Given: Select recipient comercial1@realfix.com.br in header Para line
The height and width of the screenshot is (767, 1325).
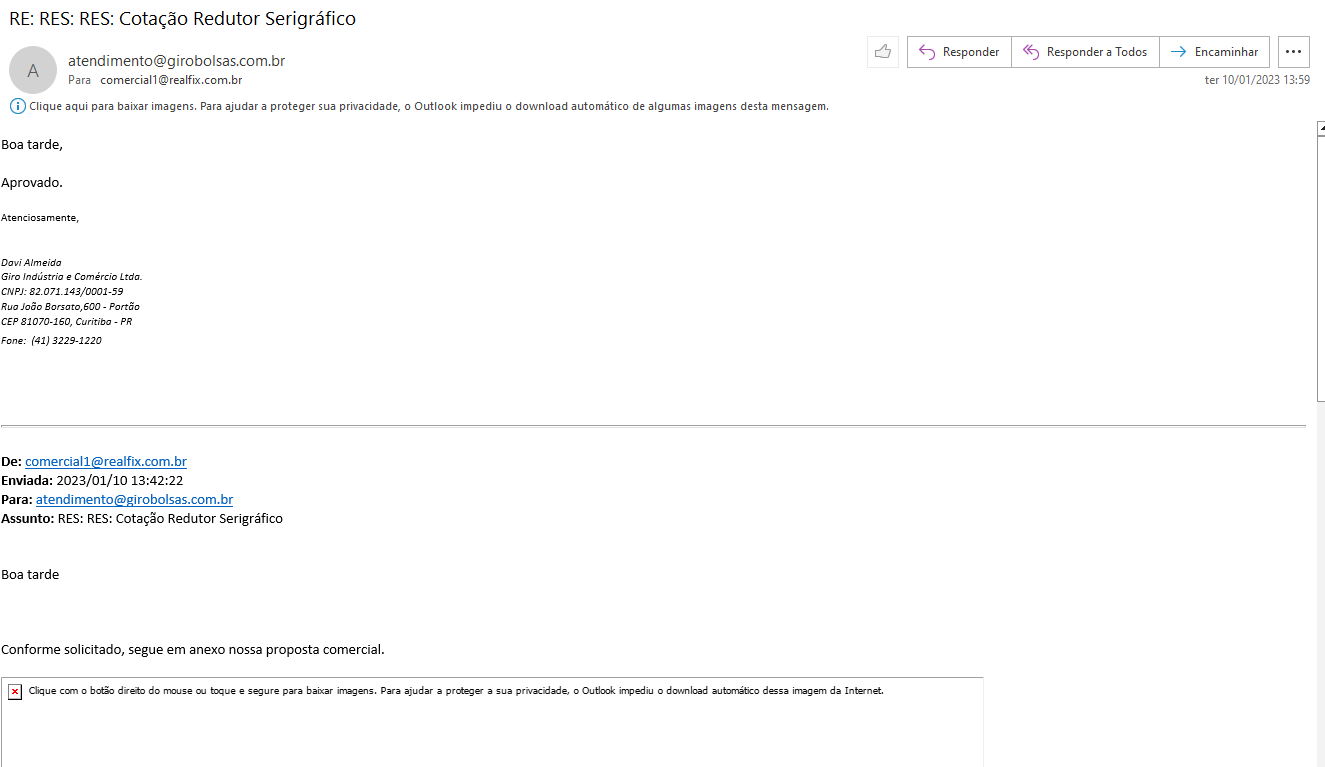Looking at the screenshot, I should coord(171,80).
